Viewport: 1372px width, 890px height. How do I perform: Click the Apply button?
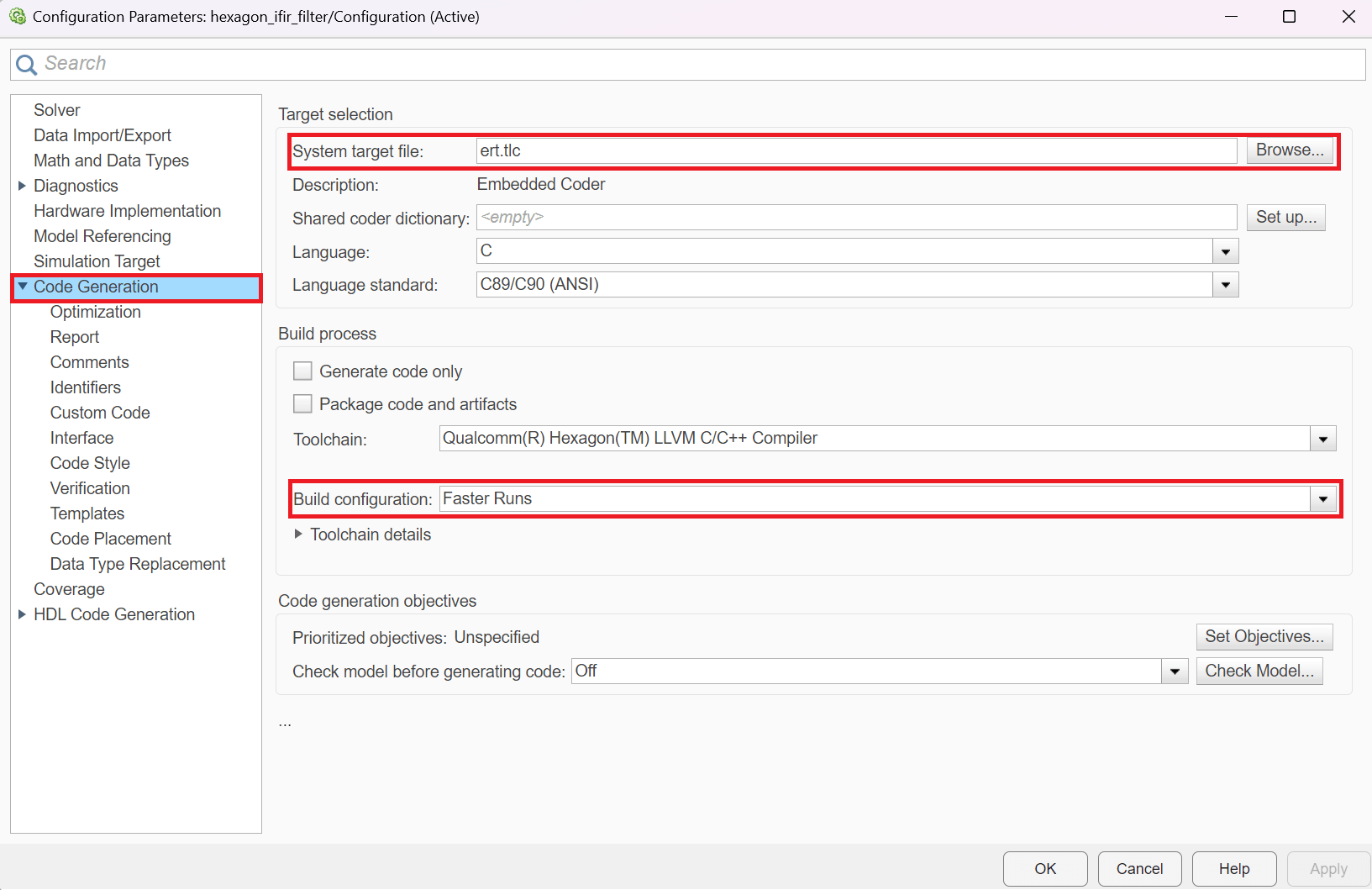[1328, 868]
